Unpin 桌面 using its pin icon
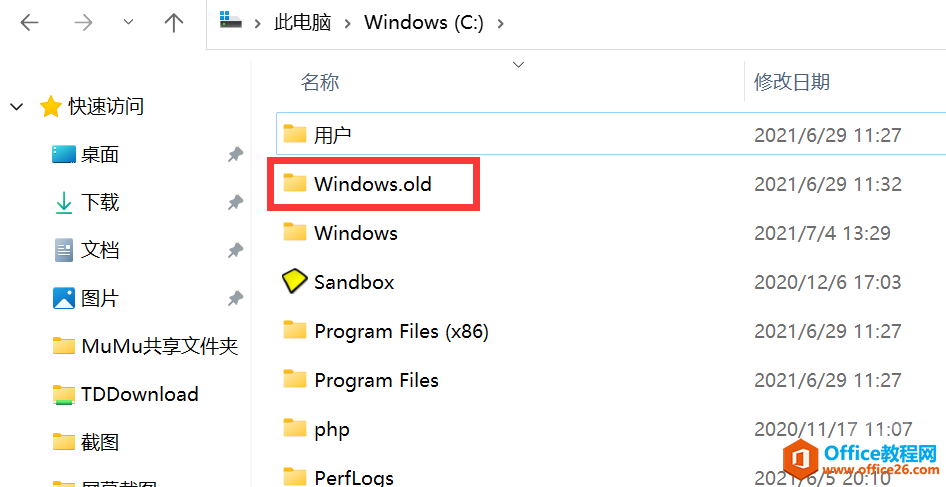The width and height of the screenshot is (946, 487). tap(235, 154)
